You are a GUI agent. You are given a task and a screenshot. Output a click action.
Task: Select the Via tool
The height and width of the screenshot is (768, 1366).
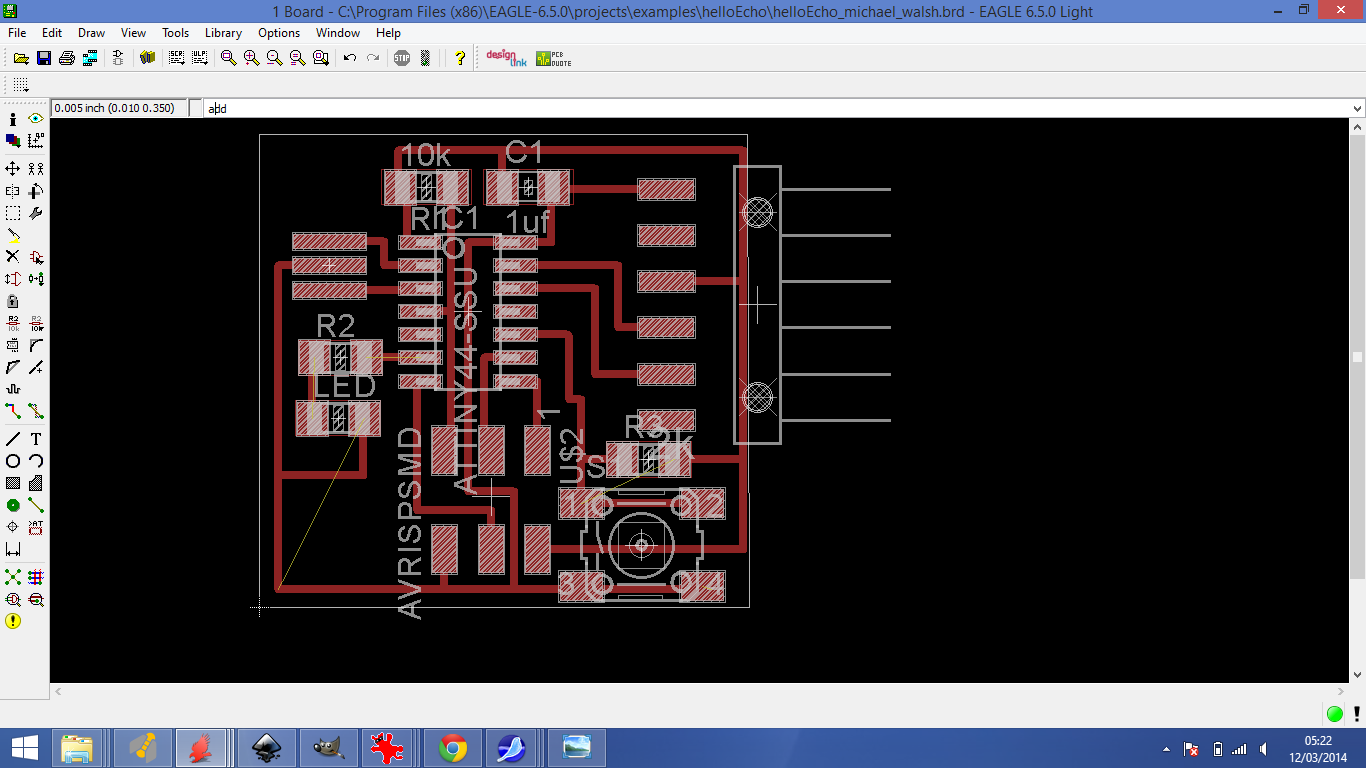tap(13, 505)
